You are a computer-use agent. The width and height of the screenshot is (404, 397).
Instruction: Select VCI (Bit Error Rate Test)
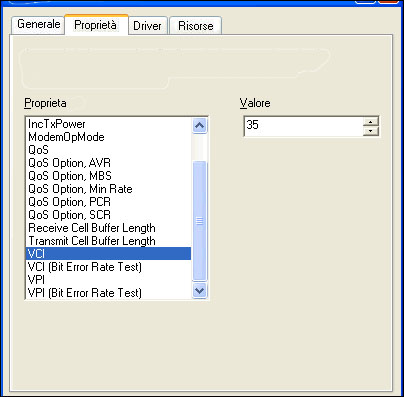108,267
